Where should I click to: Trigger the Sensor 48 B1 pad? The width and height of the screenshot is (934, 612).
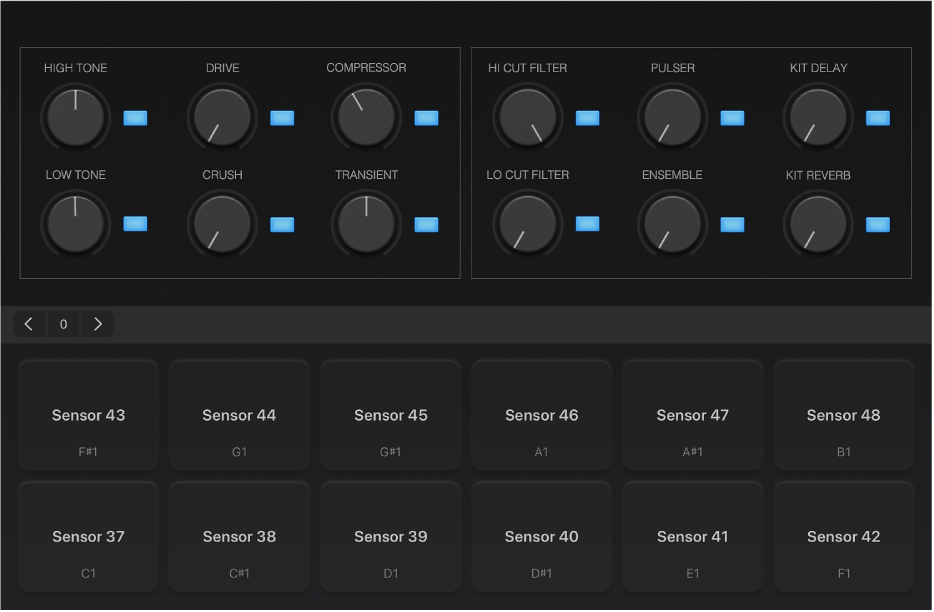click(x=843, y=416)
